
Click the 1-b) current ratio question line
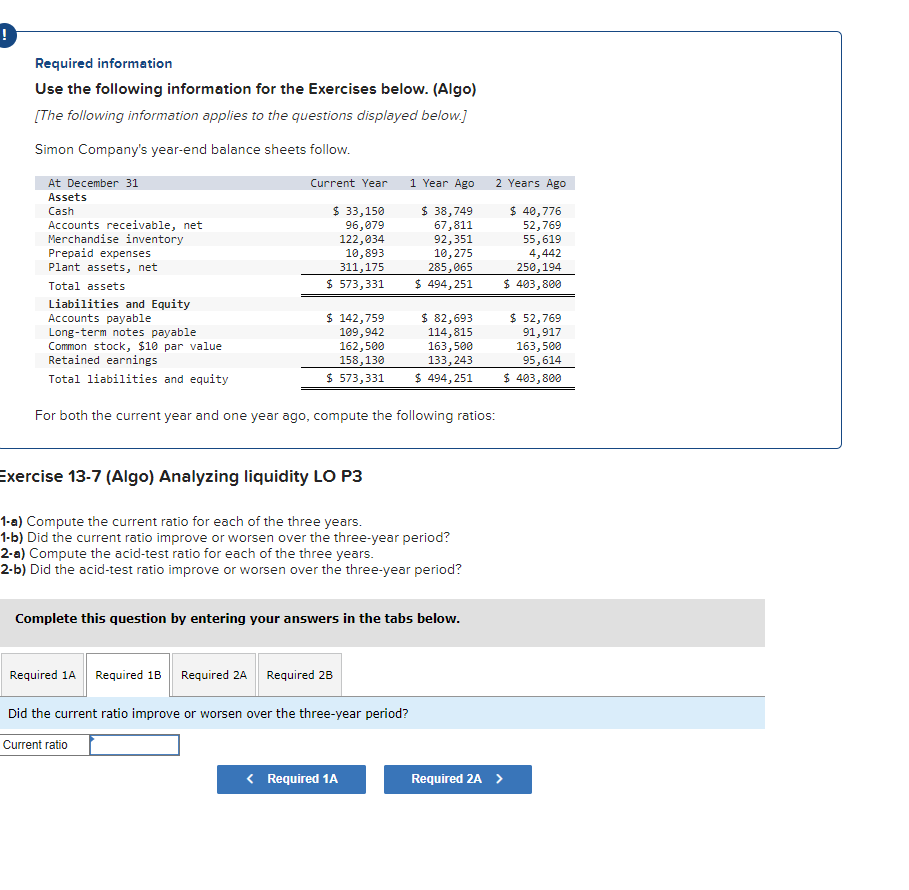(x=225, y=537)
